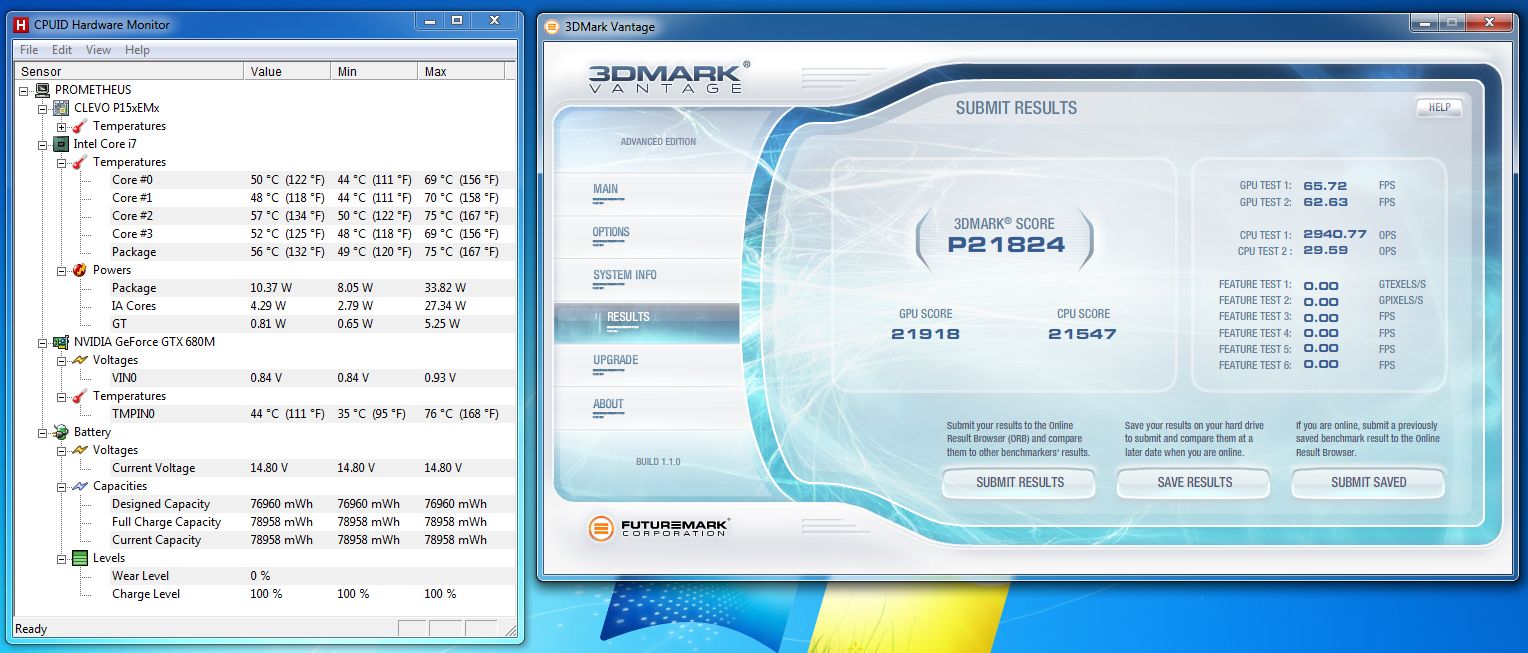
Task: Open the View menu in Hardware Monitor
Action: (x=98, y=50)
